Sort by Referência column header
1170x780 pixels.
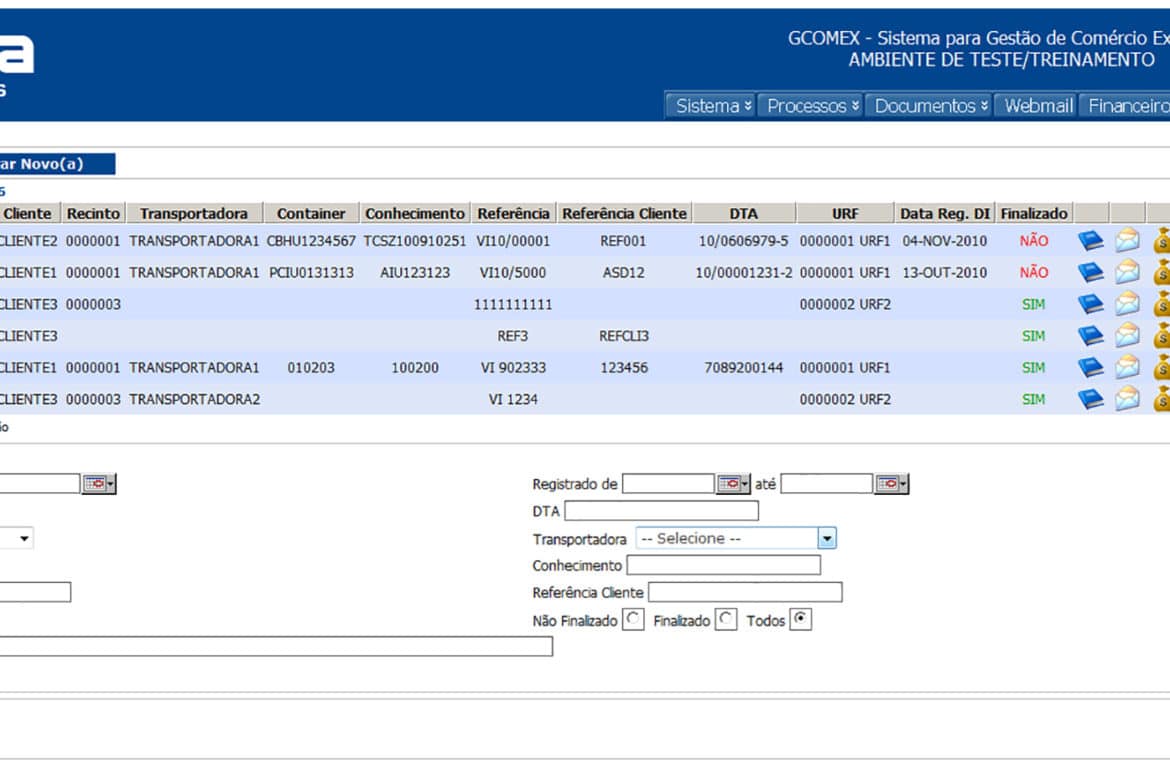click(513, 213)
